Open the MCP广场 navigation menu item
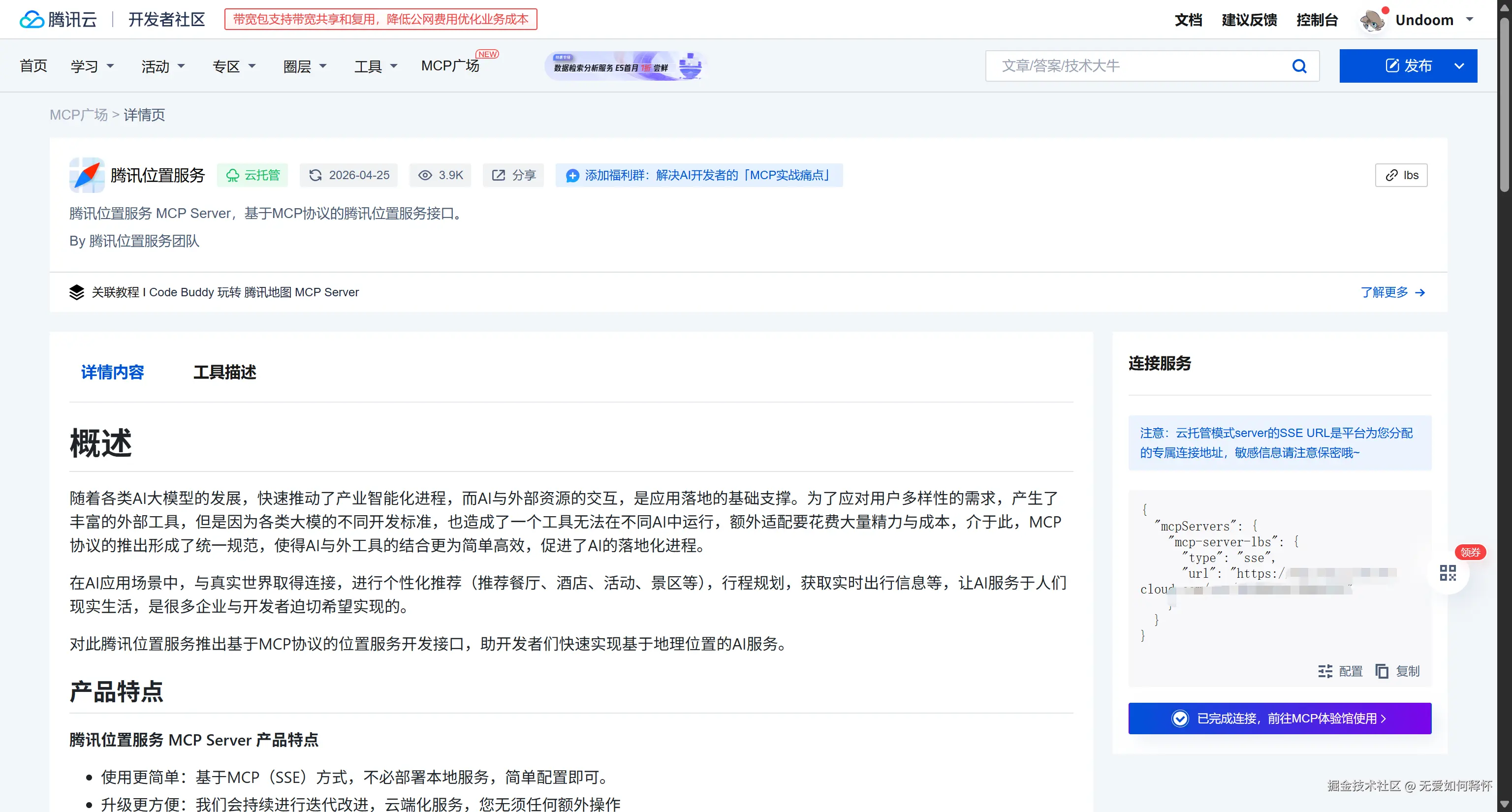The height and width of the screenshot is (812, 1512). pyautogui.click(x=451, y=66)
